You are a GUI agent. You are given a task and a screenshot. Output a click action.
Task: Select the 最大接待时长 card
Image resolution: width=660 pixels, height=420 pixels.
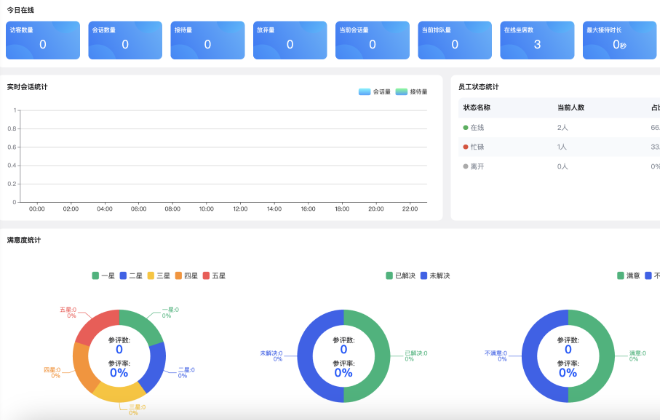618,39
